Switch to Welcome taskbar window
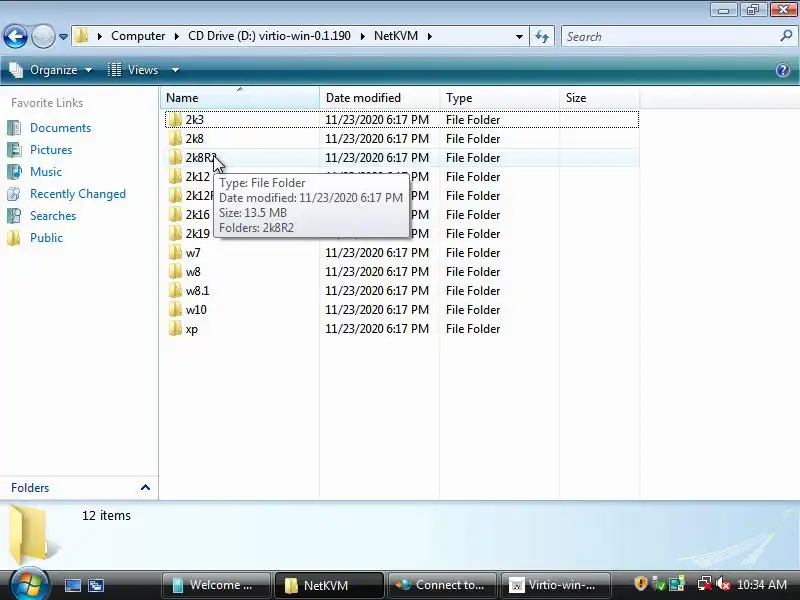Viewport: 800px width, 600px height. [x=216, y=585]
